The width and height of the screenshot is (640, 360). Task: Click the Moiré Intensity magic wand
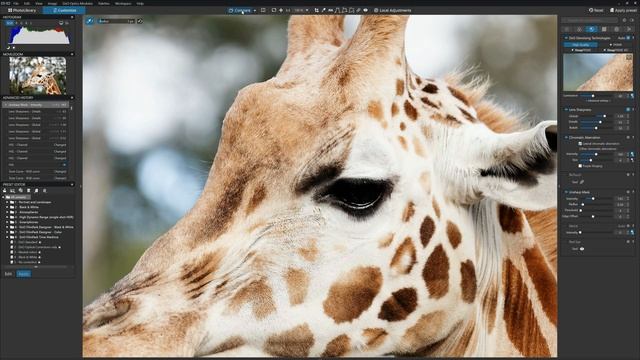(632, 232)
